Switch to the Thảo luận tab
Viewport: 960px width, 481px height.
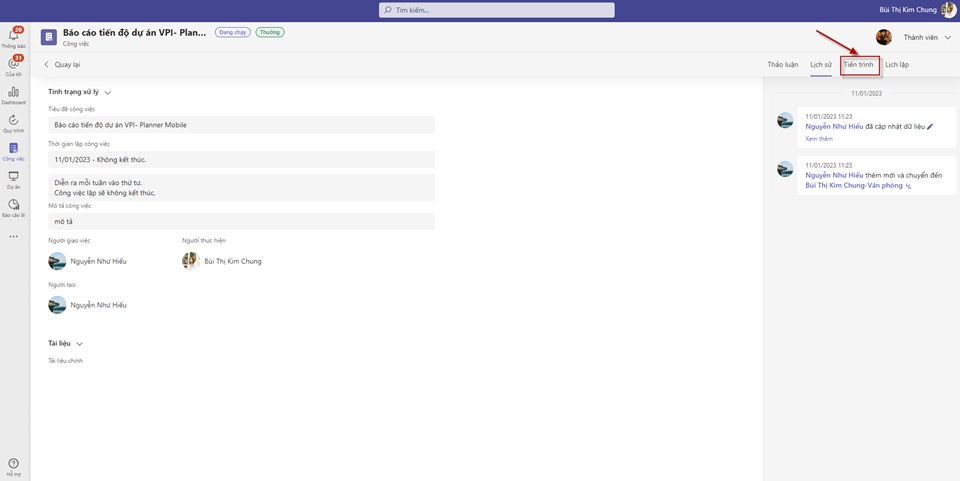coord(782,64)
